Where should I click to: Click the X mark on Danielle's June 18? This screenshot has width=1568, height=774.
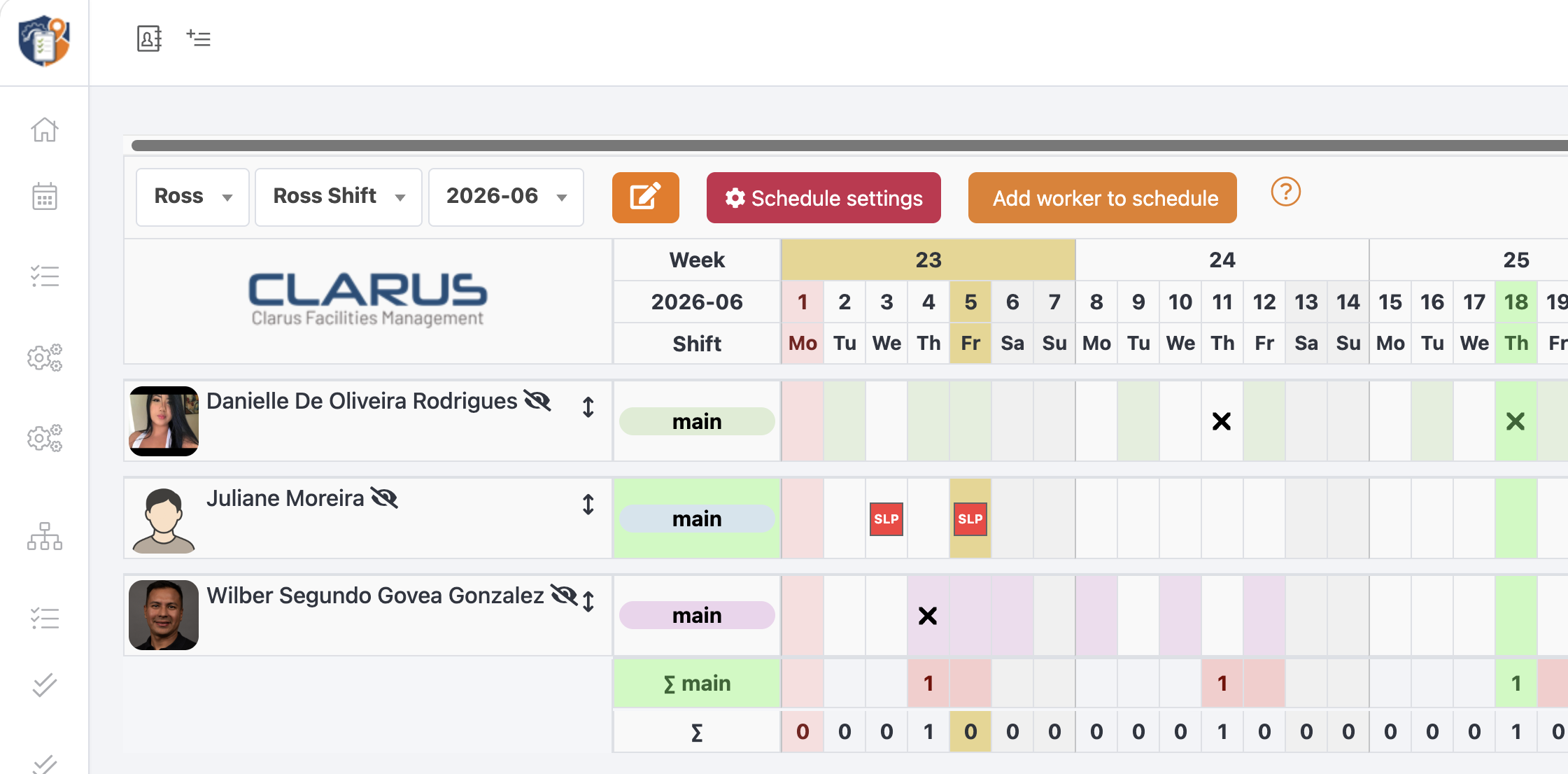coord(1516,421)
